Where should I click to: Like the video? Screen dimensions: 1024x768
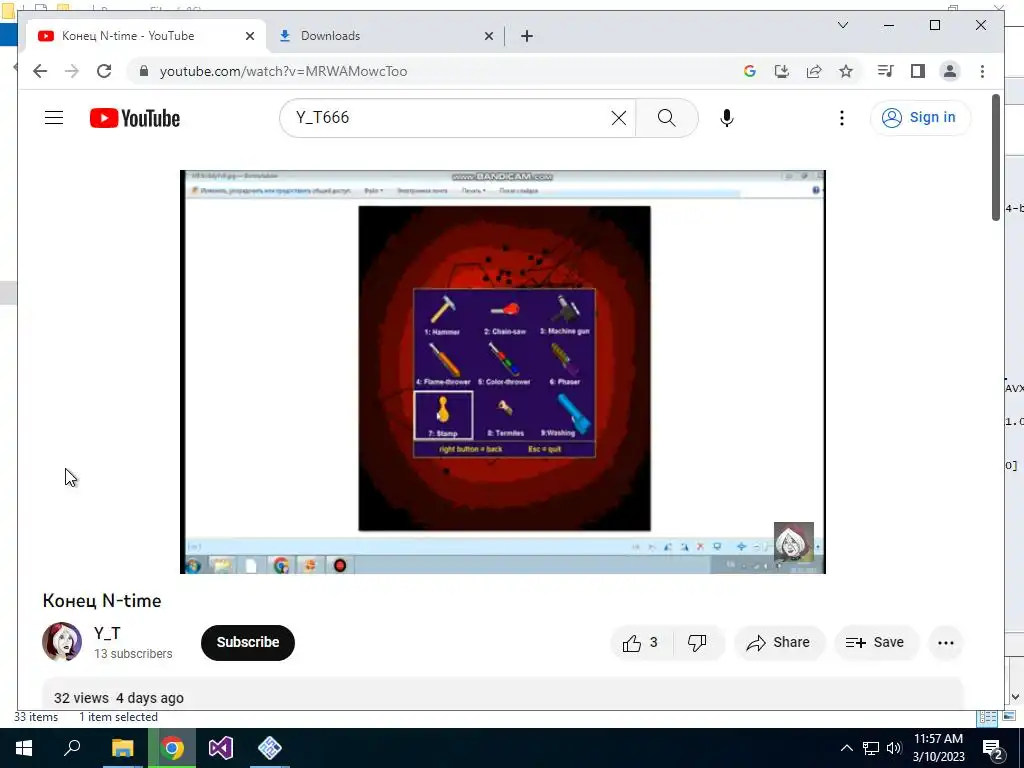click(x=641, y=643)
